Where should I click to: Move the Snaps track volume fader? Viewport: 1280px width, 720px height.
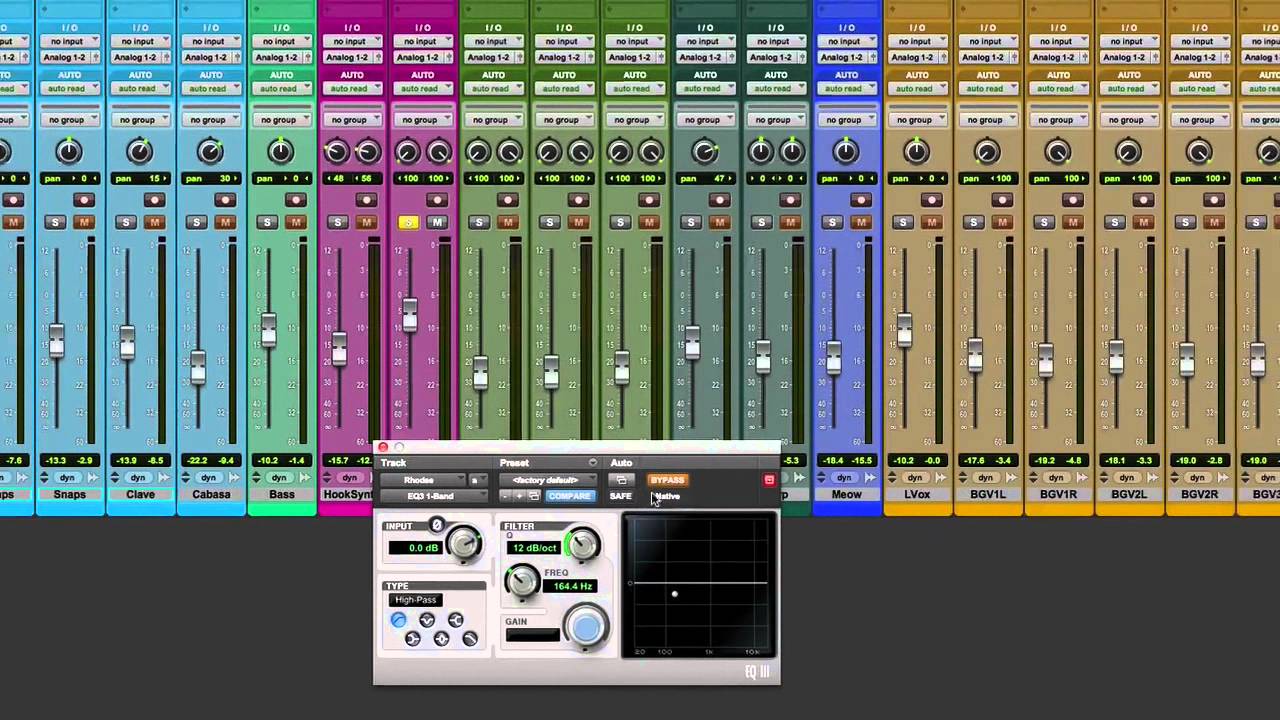pyautogui.click(x=56, y=341)
